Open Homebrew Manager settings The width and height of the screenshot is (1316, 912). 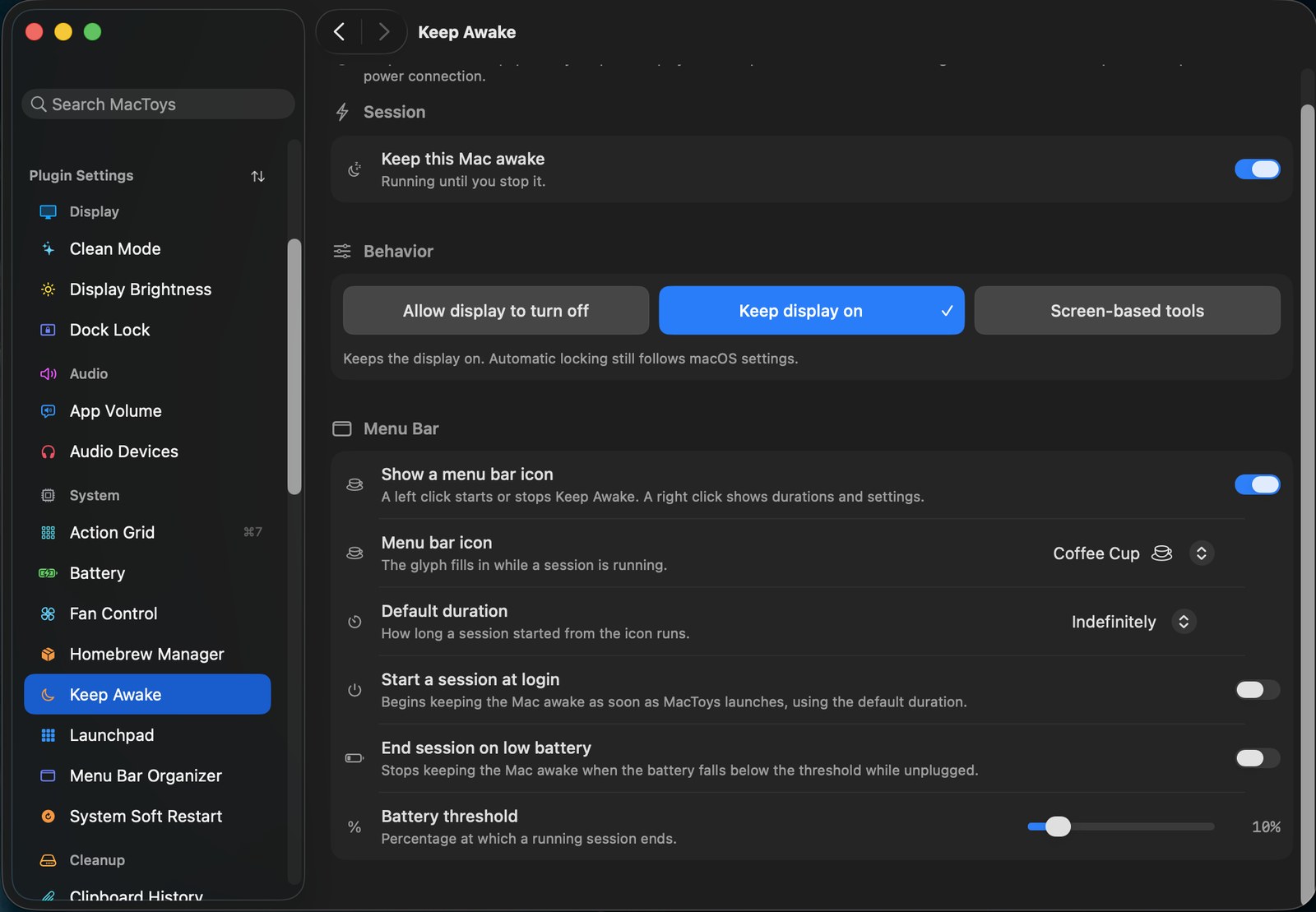pos(147,655)
